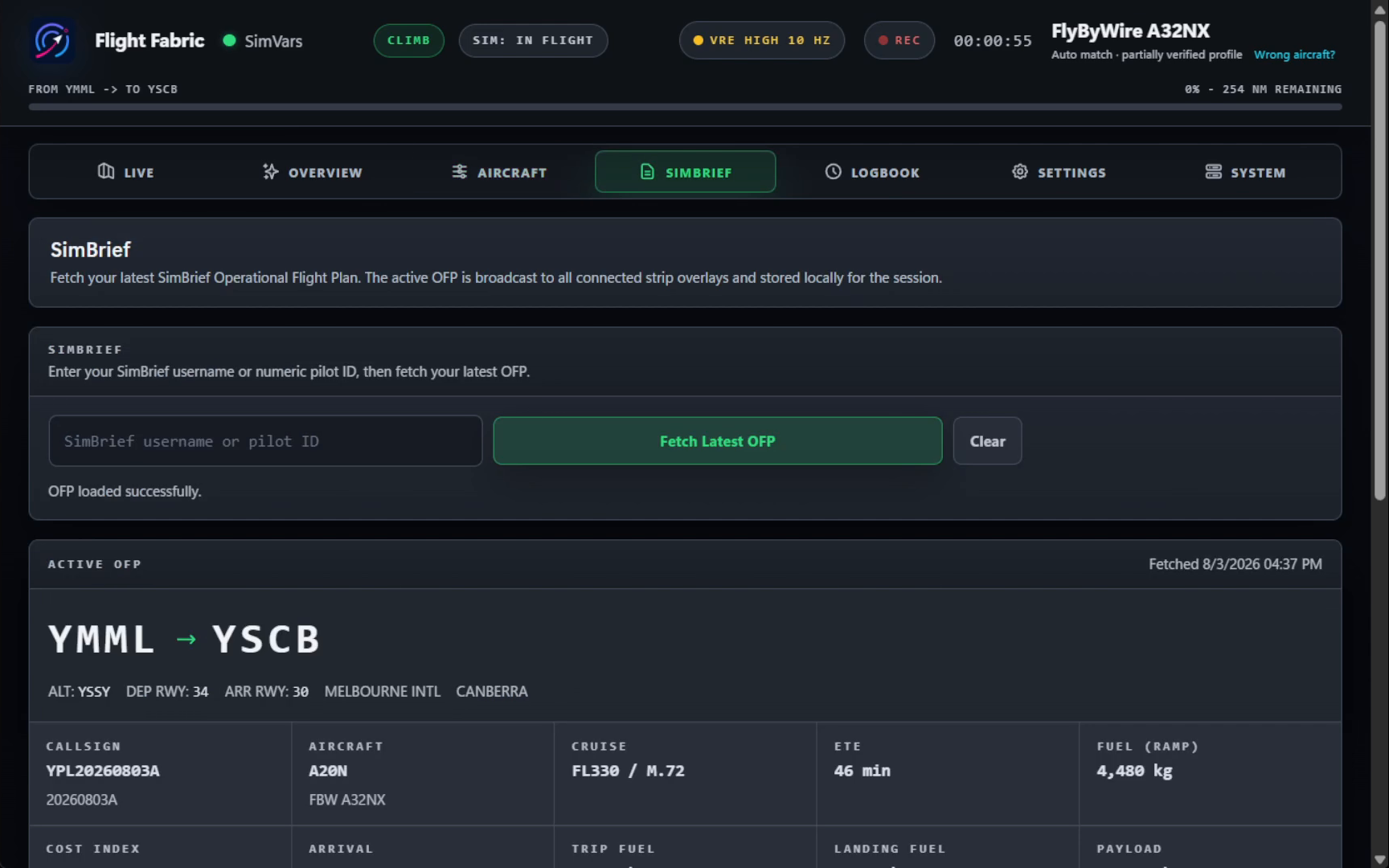Viewport: 1389px width, 868px height.
Task: Click the Flight Fabric app title
Action: point(150,40)
